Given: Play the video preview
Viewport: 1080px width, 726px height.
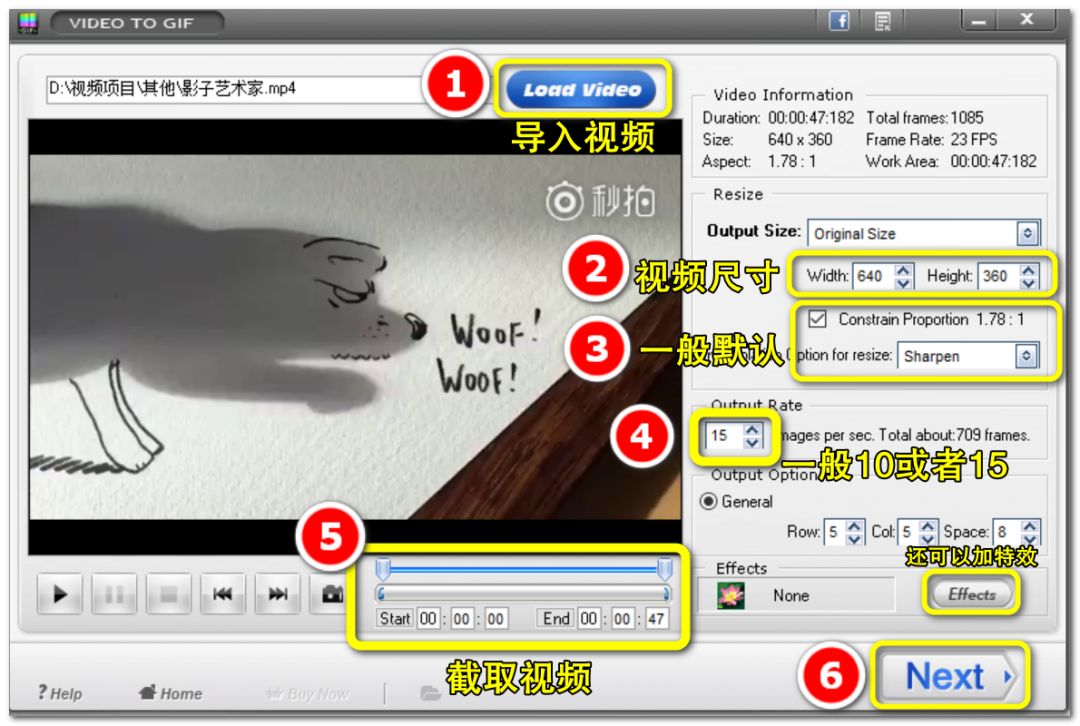Looking at the screenshot, I should click(60, 593).
